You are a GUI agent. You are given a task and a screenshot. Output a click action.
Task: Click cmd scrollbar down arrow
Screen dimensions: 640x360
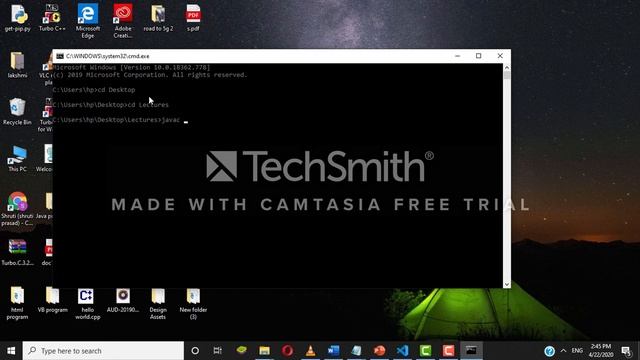[x=507, y=284]
